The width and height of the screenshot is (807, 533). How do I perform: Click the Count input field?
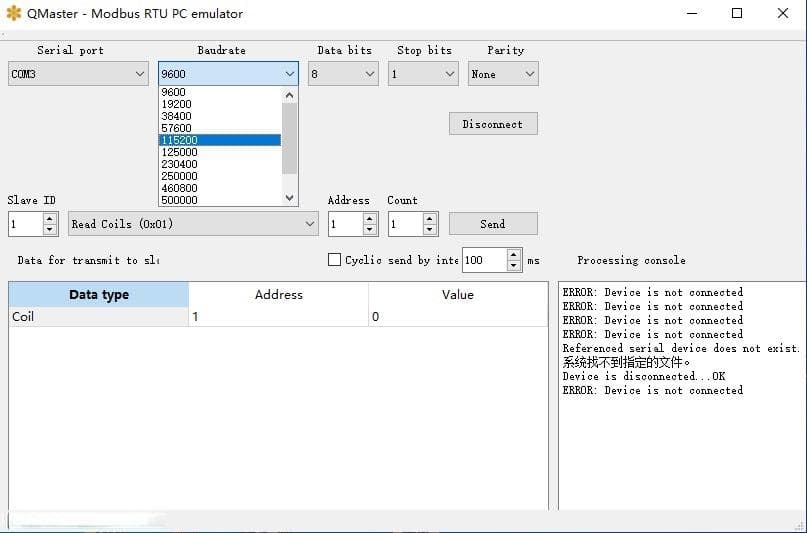pyautogui.click(x=406, y=224)
